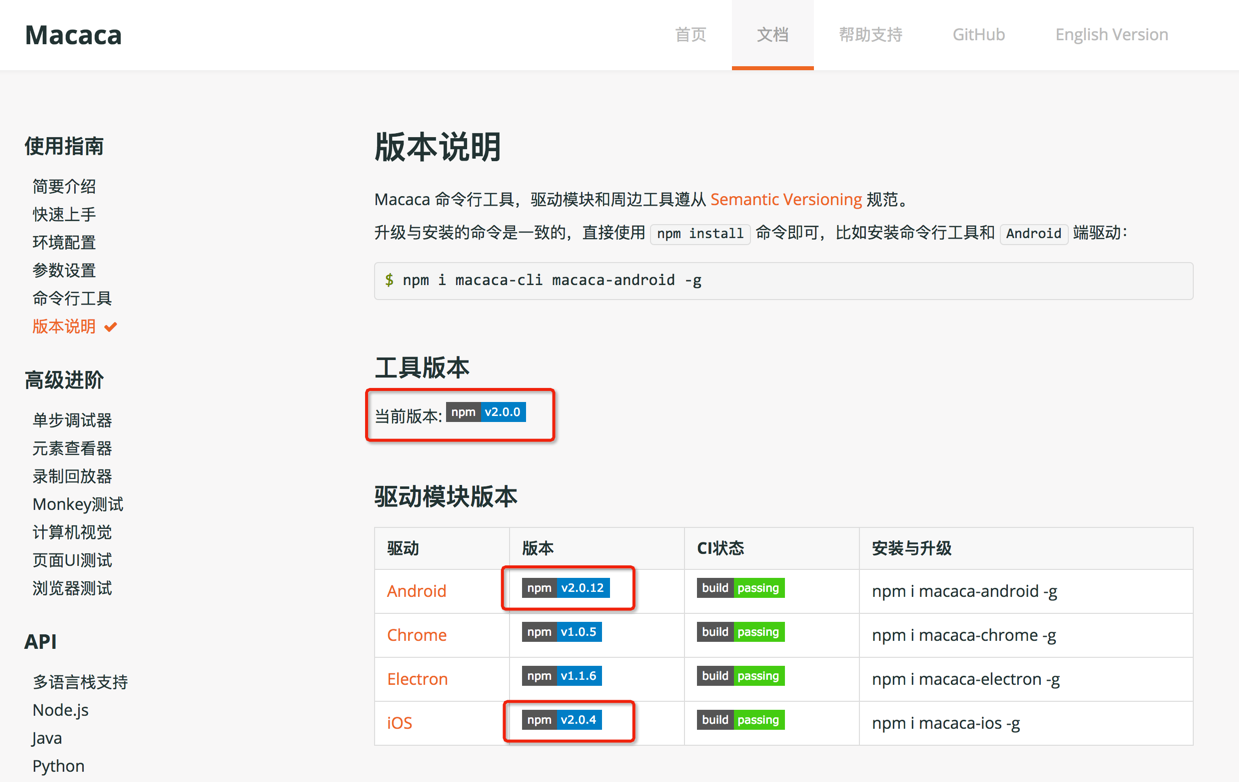
Task: Click the 使用指南 sidebar heading
Action: tap(64, 146)
